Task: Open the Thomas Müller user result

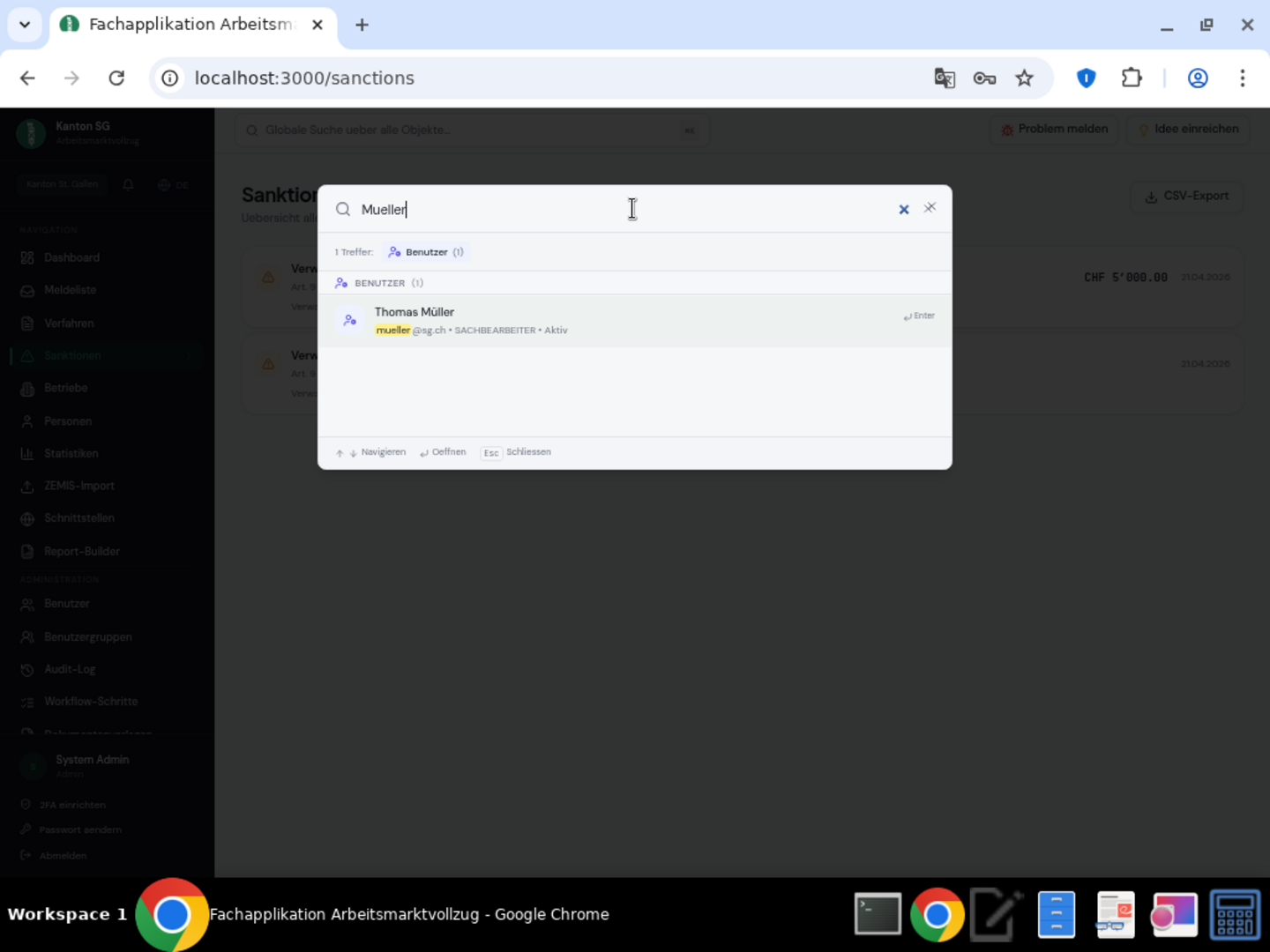Action: point(634,320)
